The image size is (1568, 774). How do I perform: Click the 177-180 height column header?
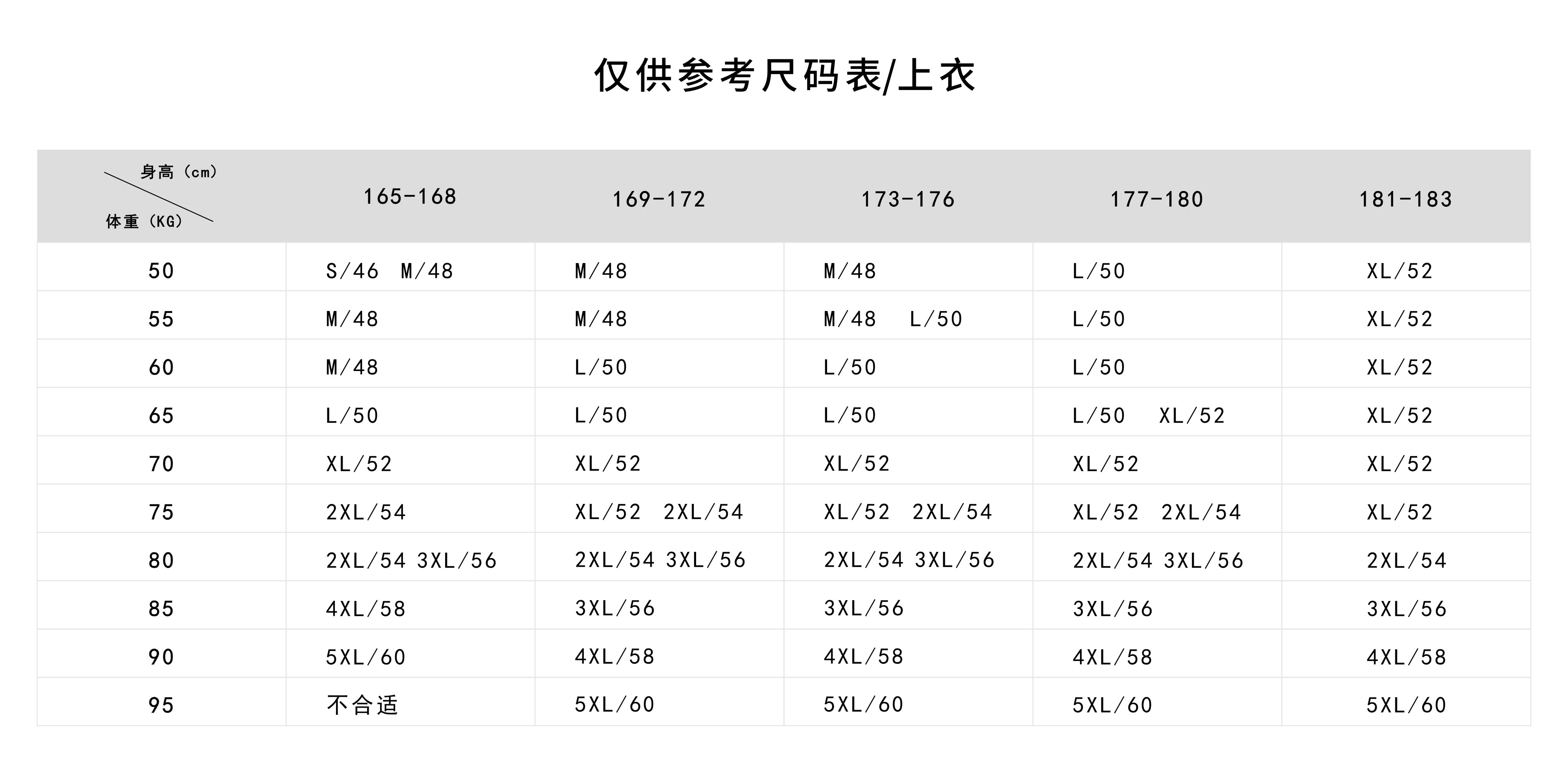1156,199
